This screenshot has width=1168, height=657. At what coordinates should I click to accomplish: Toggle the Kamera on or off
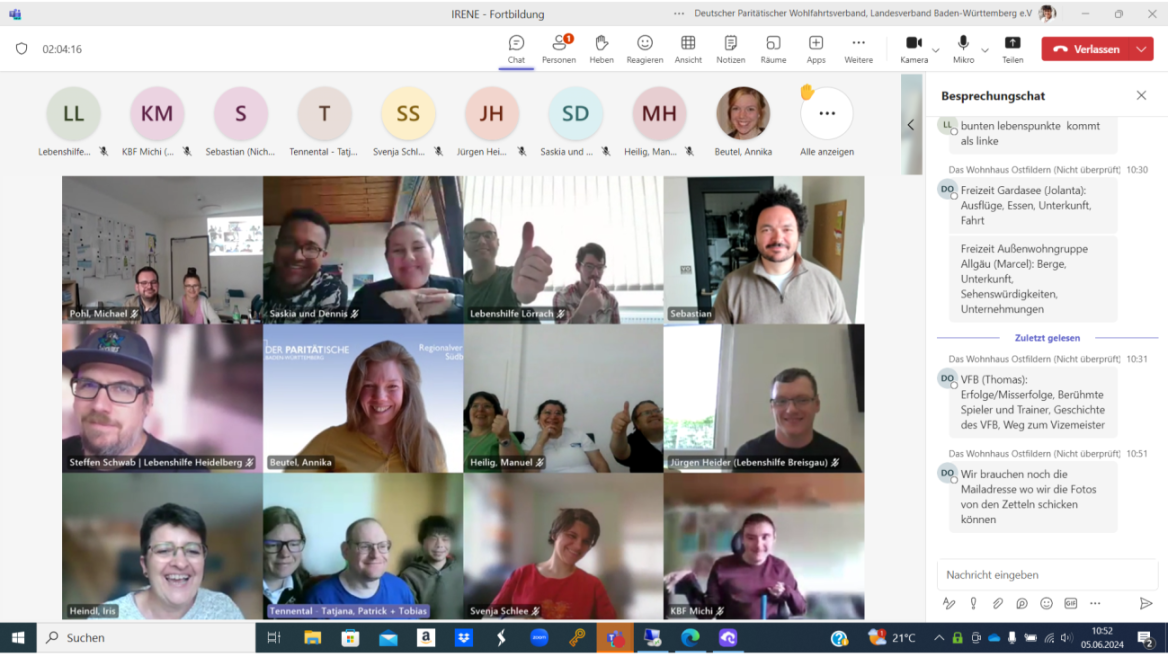pos(913,43)
